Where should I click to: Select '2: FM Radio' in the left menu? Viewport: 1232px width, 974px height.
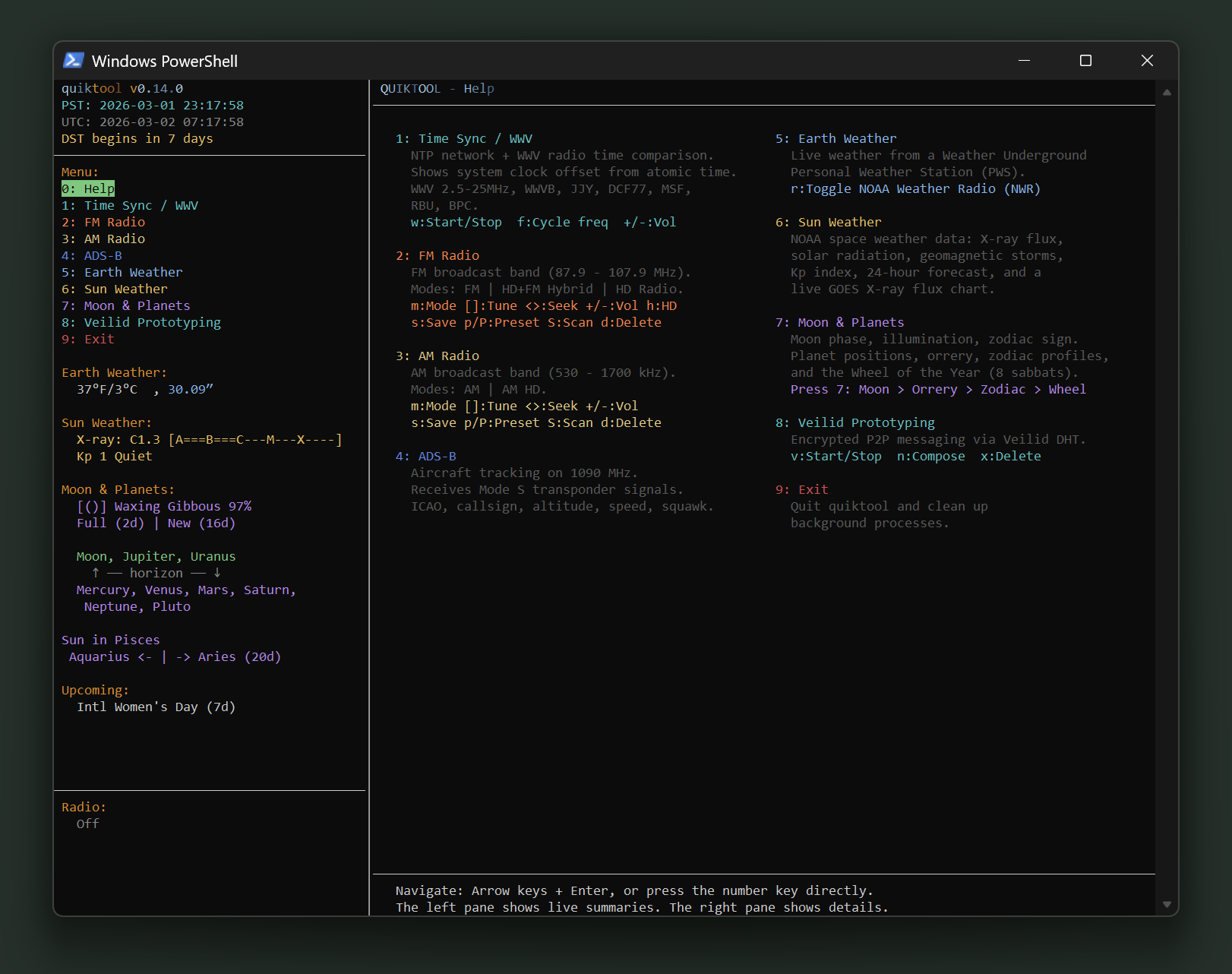point(103,222)
